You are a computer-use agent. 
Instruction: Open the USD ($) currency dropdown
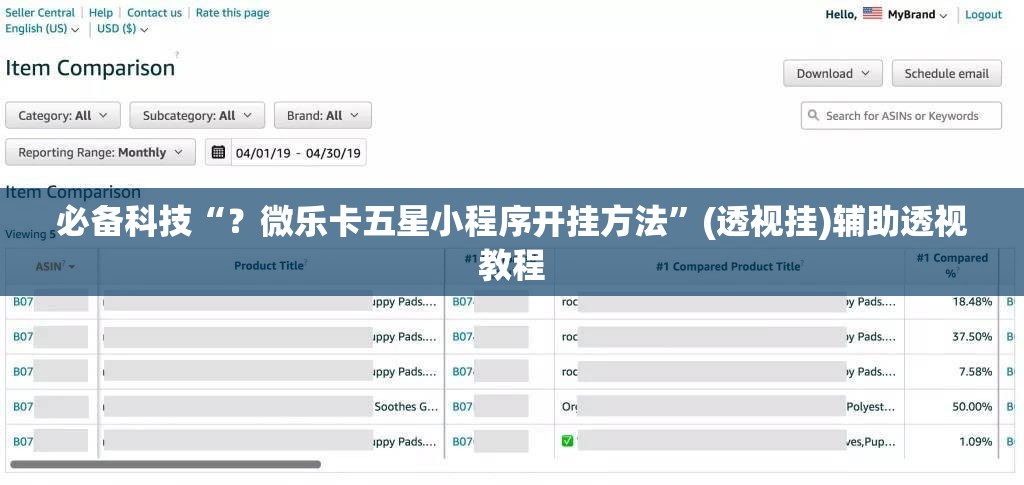123,29
